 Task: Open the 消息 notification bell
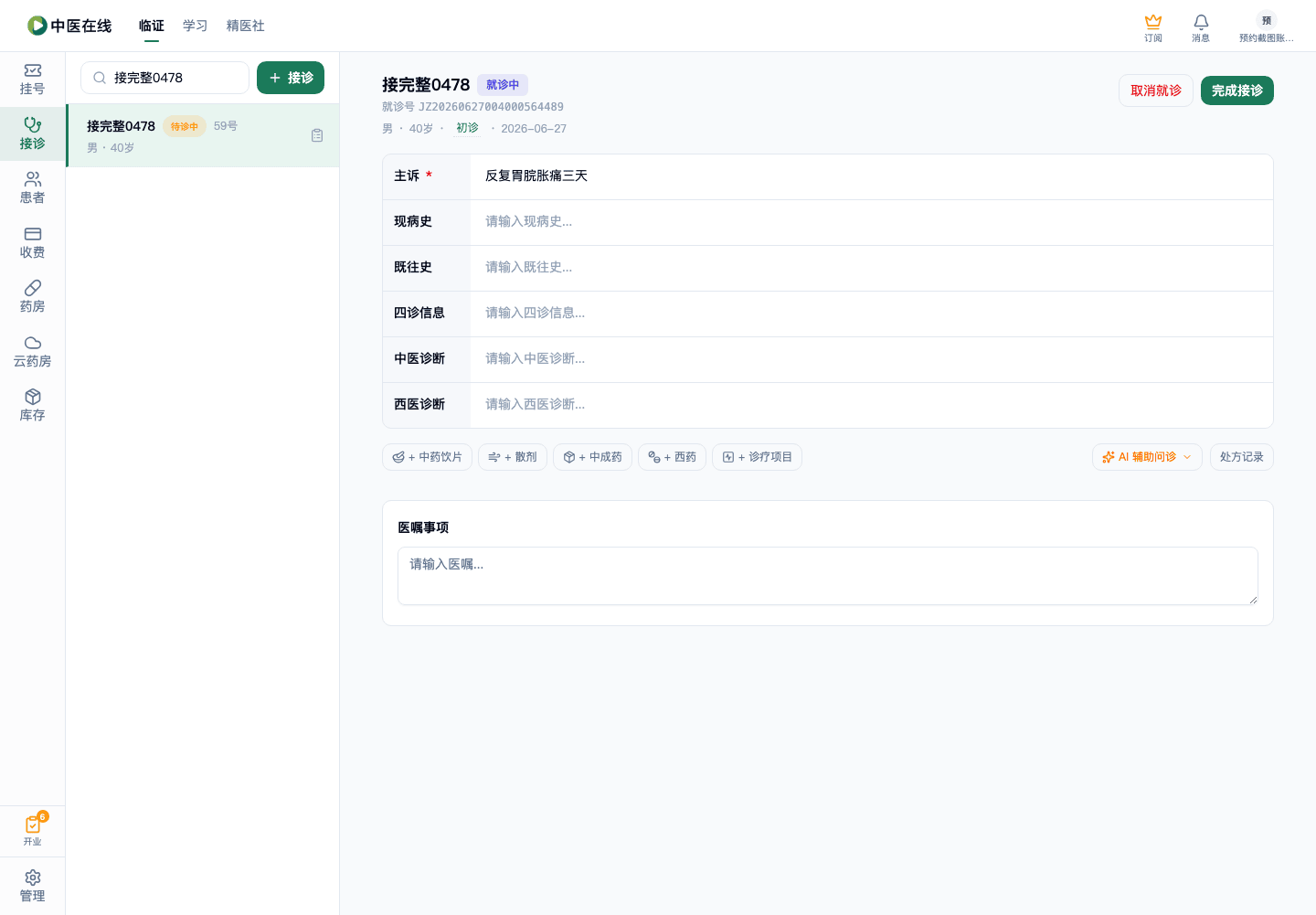[x=1201, y=27]
